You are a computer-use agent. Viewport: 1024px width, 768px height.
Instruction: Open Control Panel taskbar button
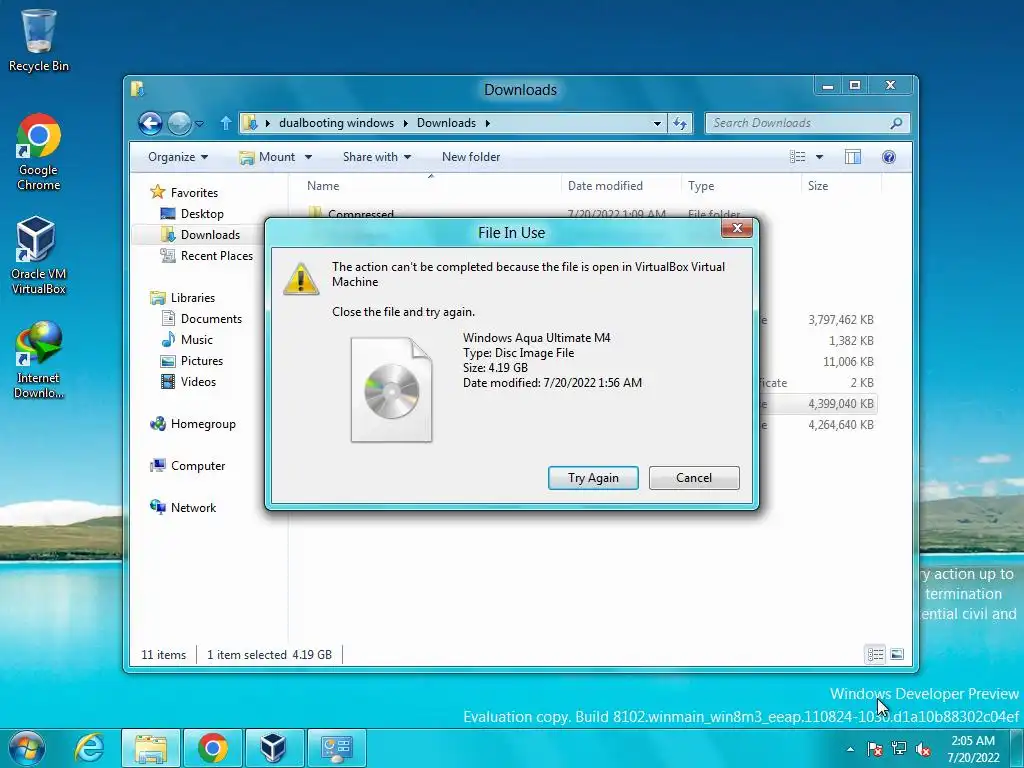point(336,748)
